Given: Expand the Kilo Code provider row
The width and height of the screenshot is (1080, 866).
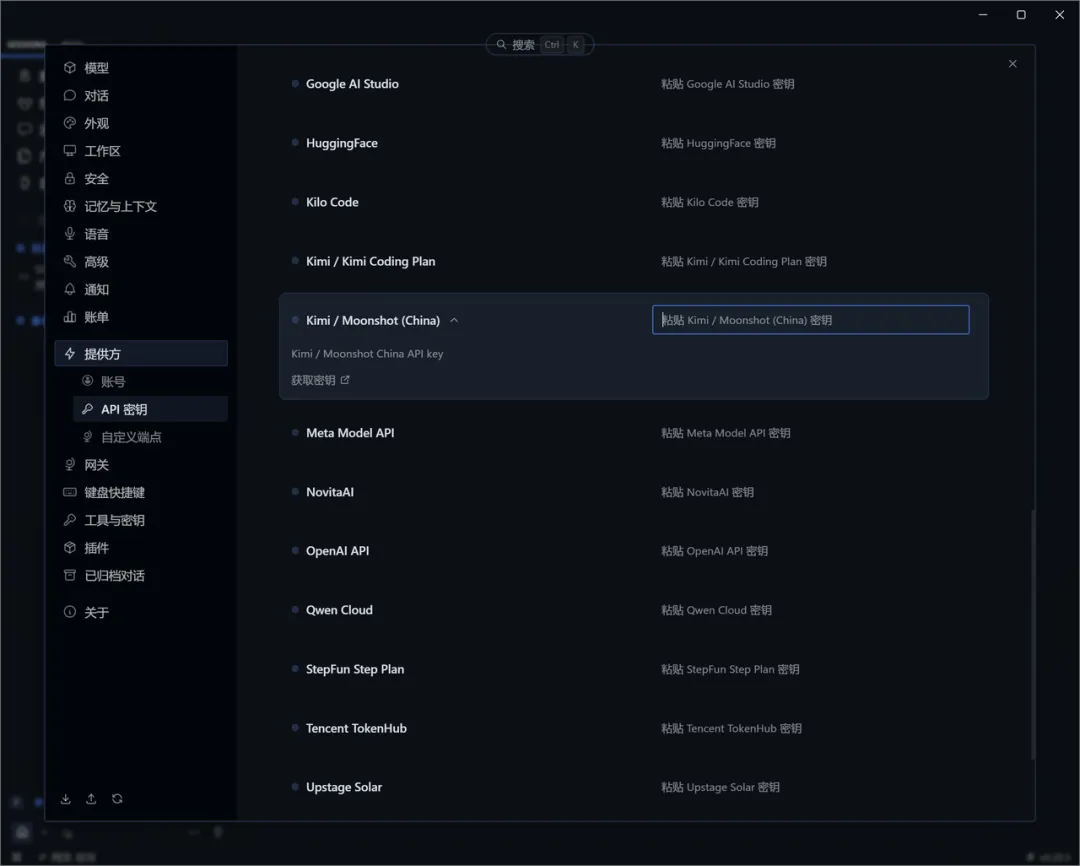Looking at the screenshot, I should tap(332, 203).
